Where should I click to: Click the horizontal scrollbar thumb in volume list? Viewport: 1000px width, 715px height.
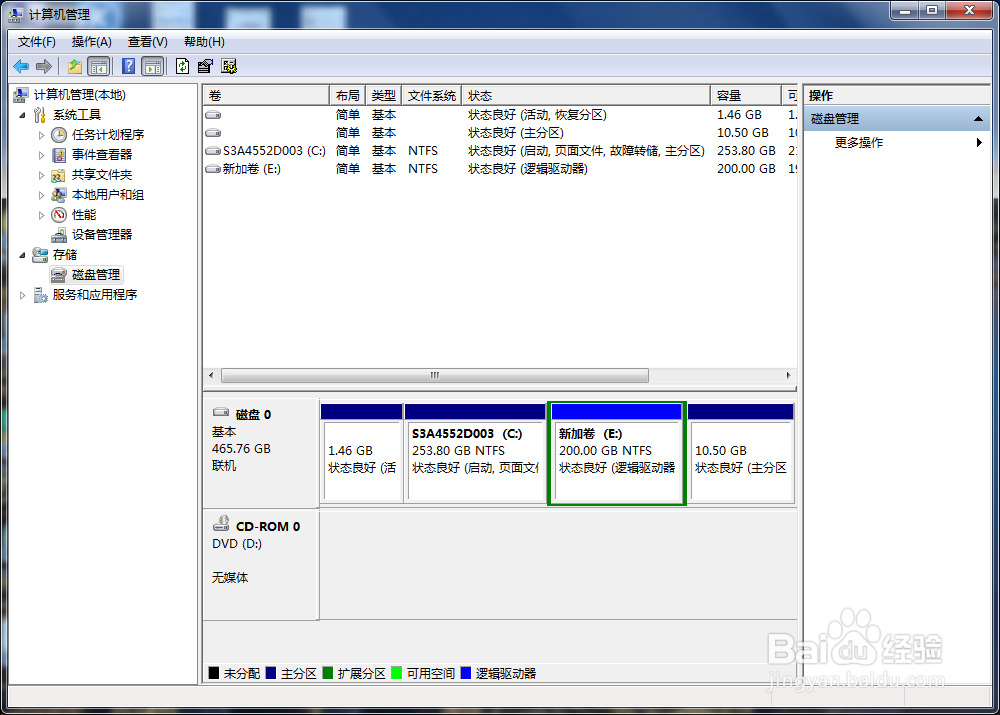[x=435, y=376]
